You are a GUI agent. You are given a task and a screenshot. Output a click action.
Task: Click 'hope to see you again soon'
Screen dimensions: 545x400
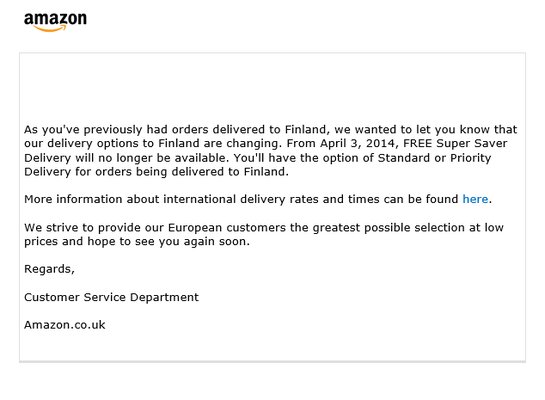click(168, 242)
